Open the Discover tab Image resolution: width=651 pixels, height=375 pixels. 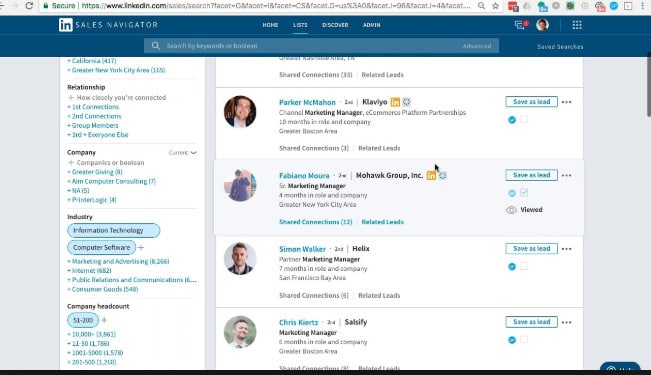point(335,25)
